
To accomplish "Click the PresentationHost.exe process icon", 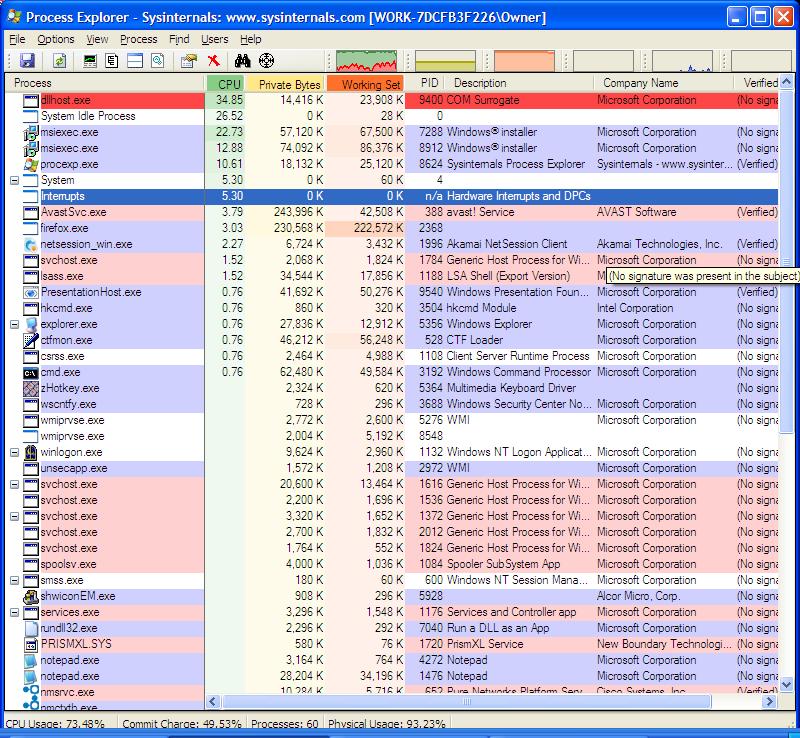I will tap(31, 292).
